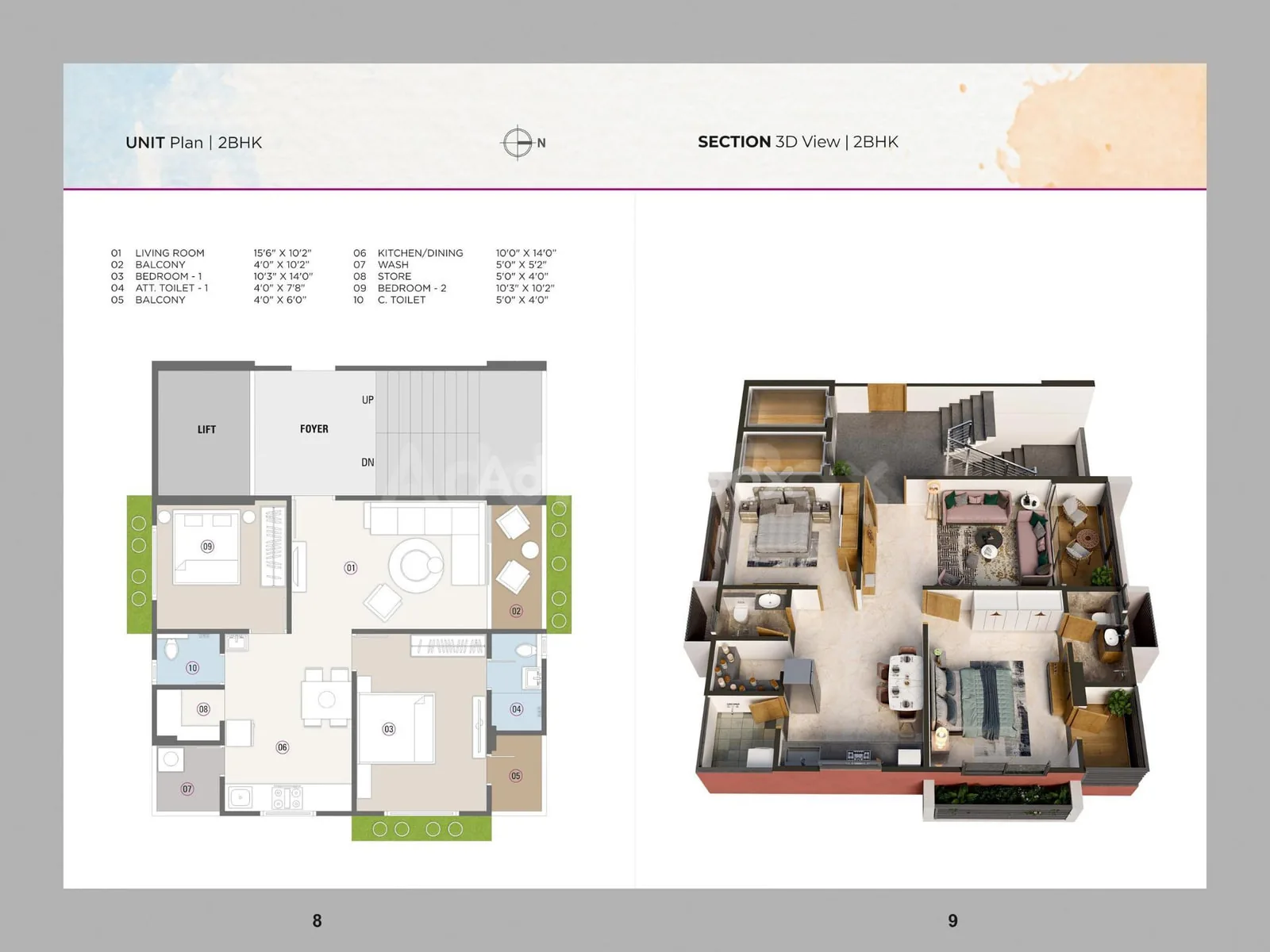Select the FOYER label on plan
This screenshot has width=1270, height=952.
point(314,428)
